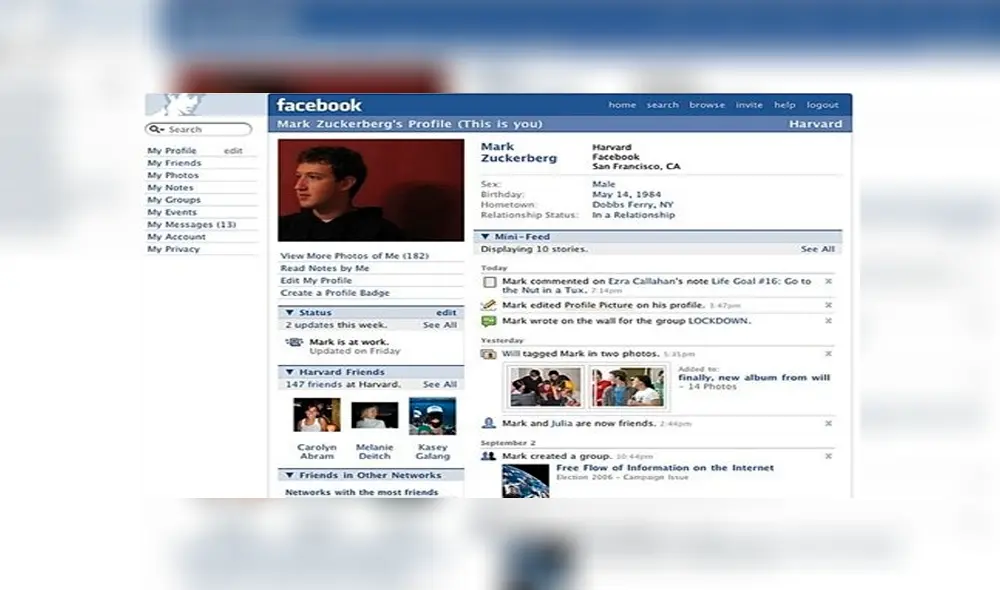
Task: Click the facebook logo
Action: pos(320,104)
